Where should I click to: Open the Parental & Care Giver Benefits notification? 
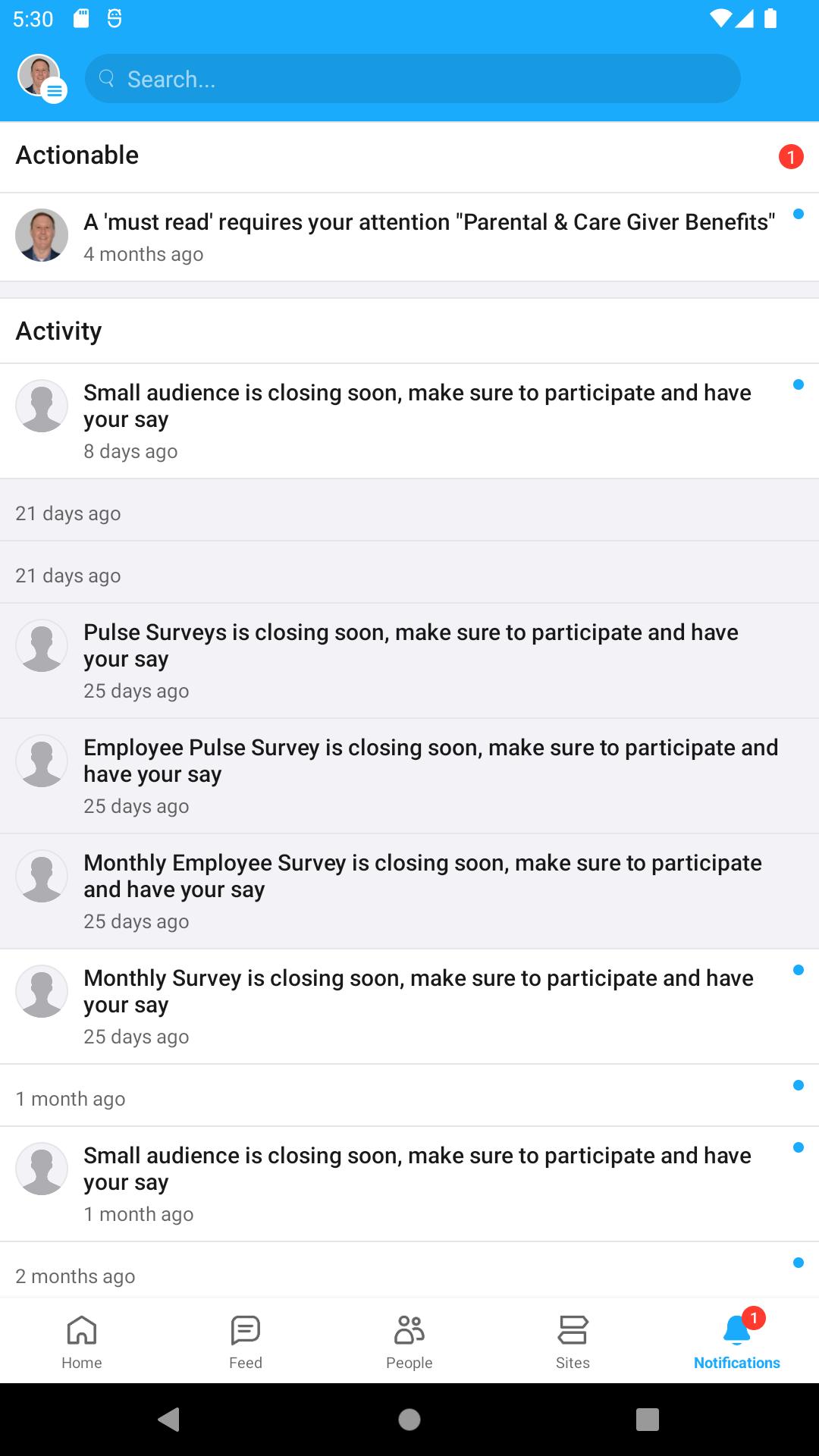coord(409,237)
